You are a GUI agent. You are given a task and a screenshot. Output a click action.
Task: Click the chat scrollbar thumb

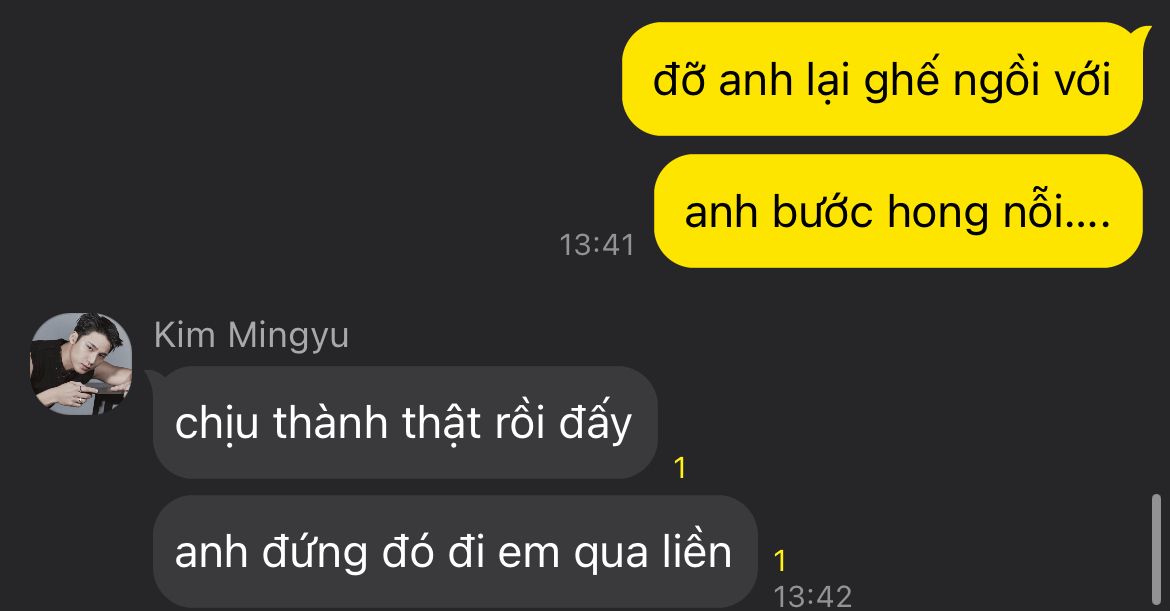1156,551
